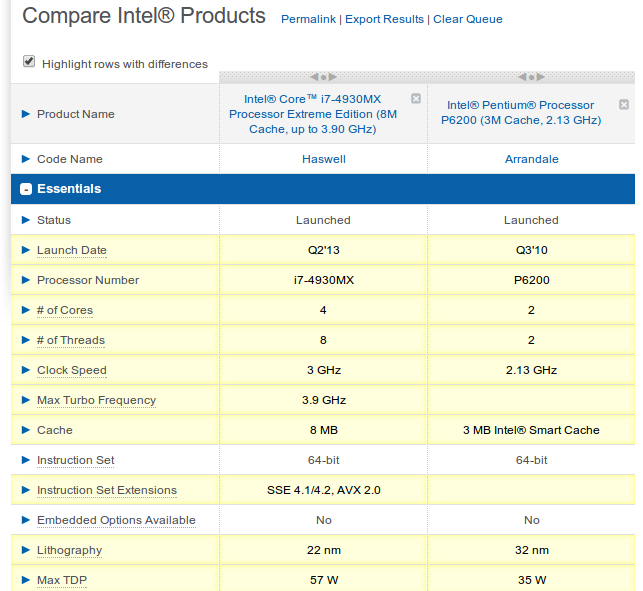Click Embedded Options Available label

pos(116,520)
